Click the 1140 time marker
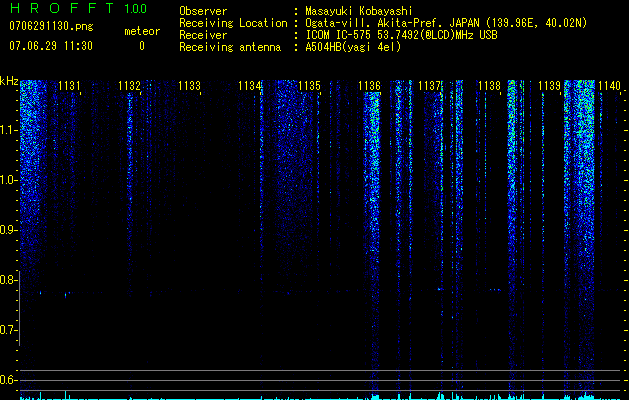Screen dimensions: 629x400 (609, 86)
